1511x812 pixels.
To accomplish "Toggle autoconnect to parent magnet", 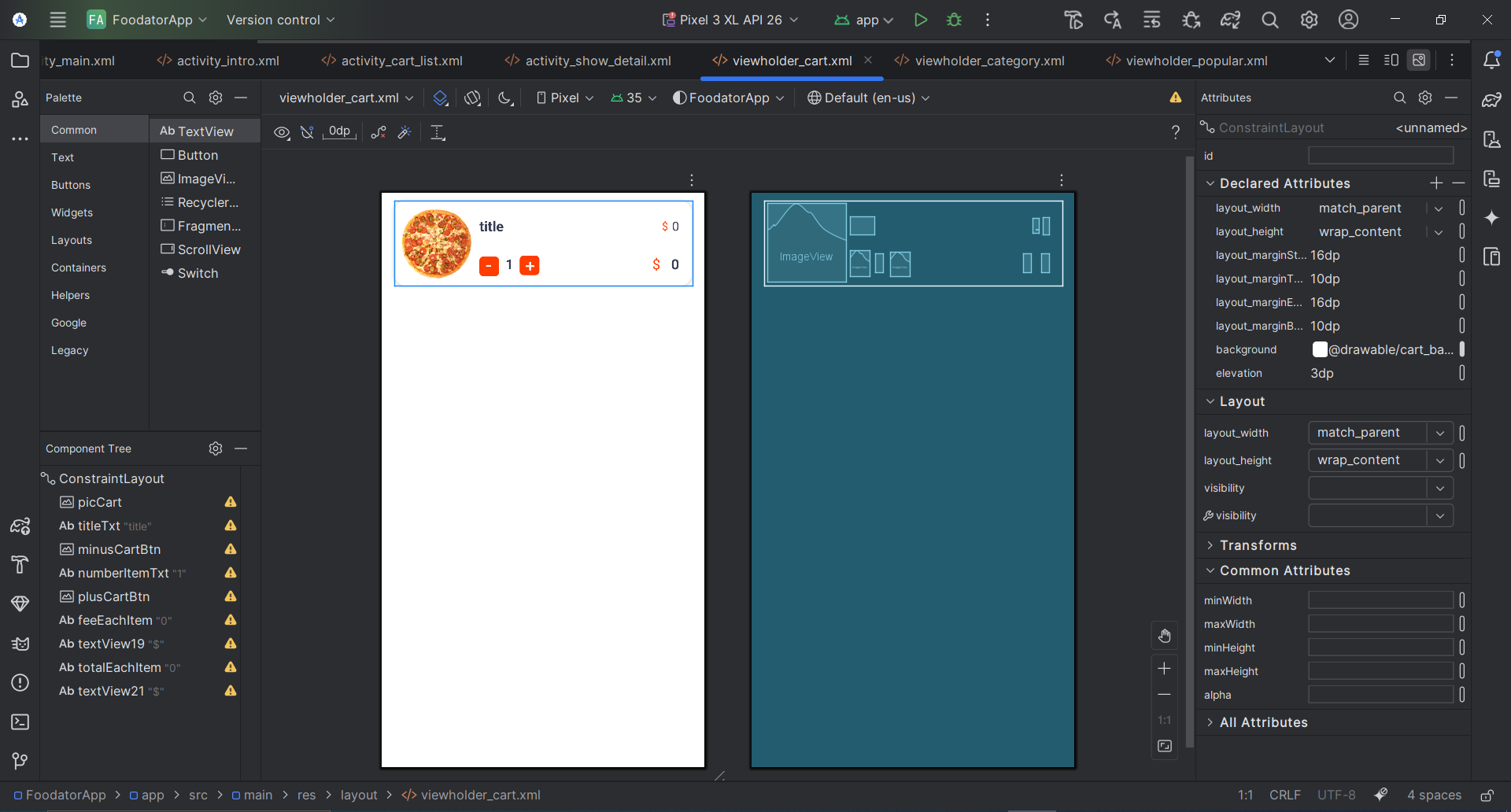I will point(307,132).
